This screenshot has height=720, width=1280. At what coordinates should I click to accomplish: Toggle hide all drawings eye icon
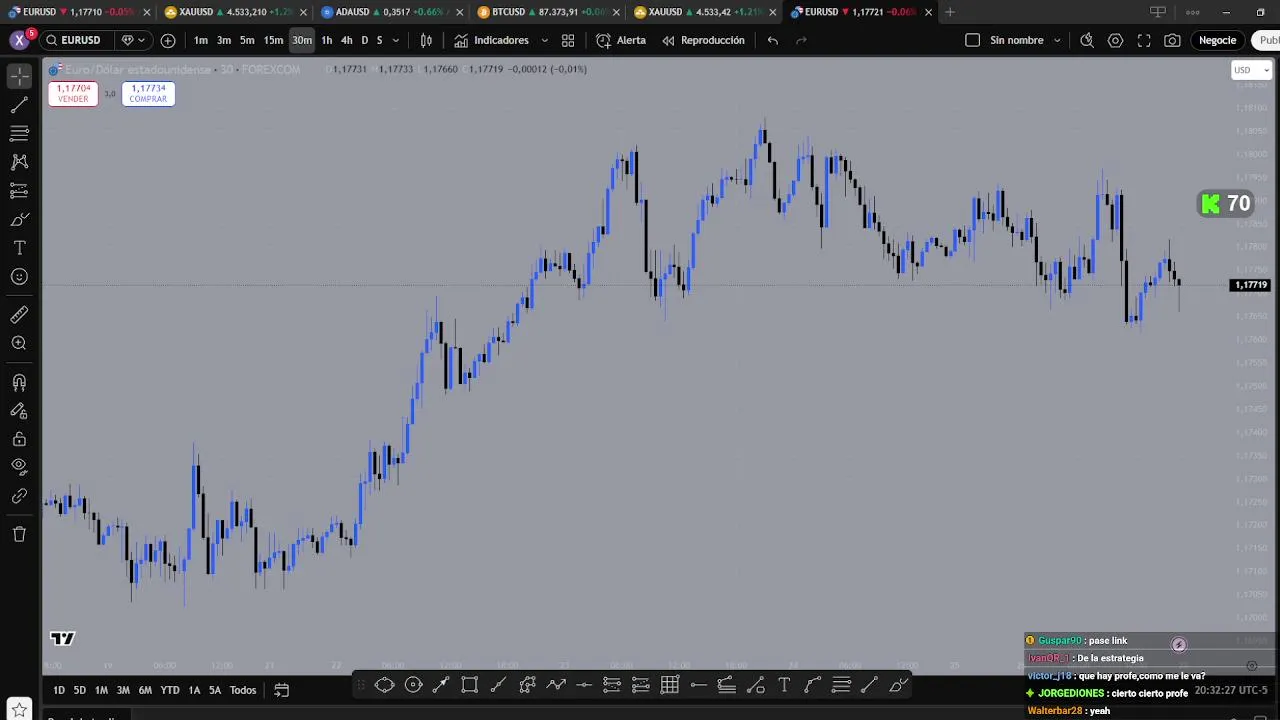[x=19, y=466]
